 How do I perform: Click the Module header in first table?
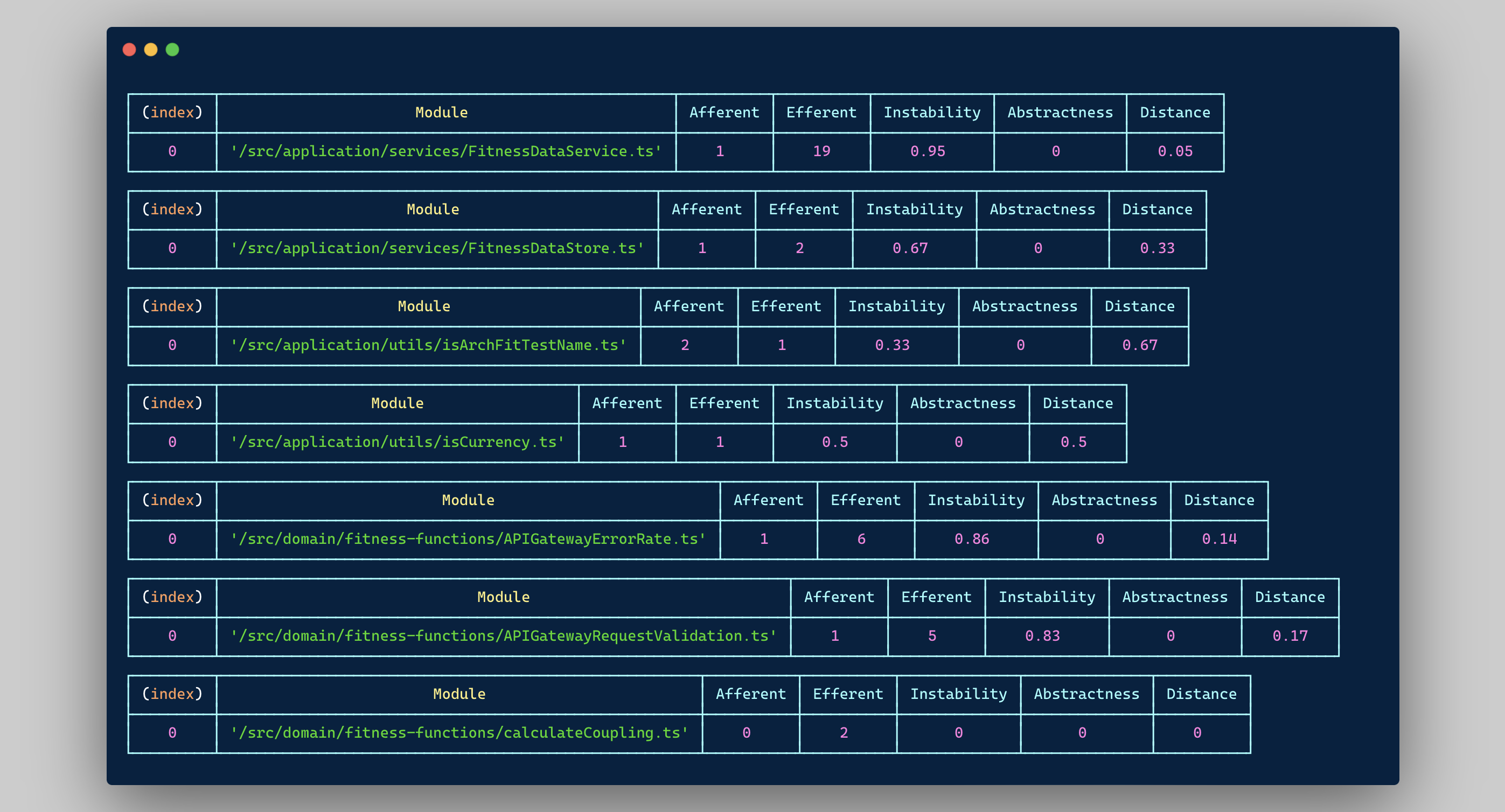441,113
